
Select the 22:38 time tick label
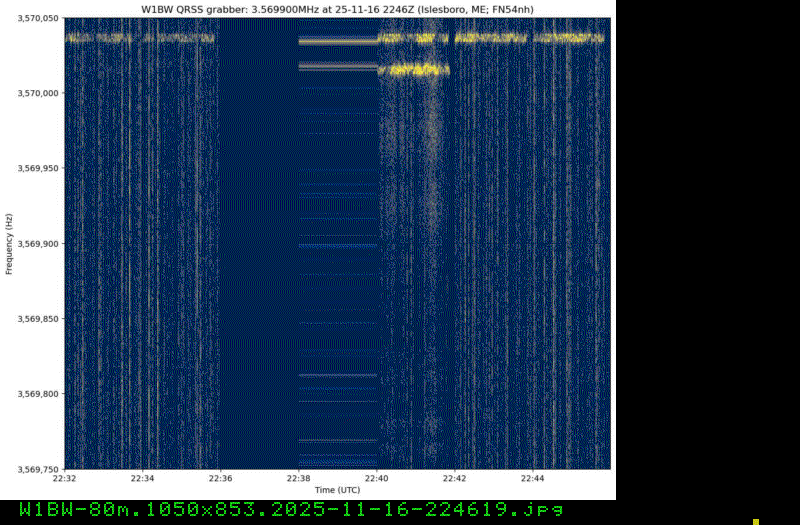click(x=299, y=478)
